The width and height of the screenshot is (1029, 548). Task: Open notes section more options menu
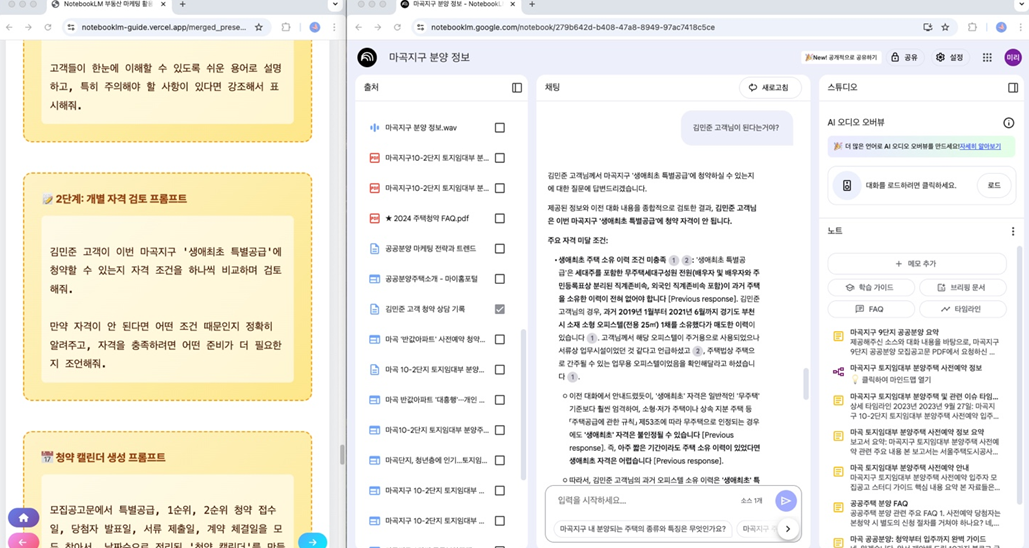[x=1013, y=231]
